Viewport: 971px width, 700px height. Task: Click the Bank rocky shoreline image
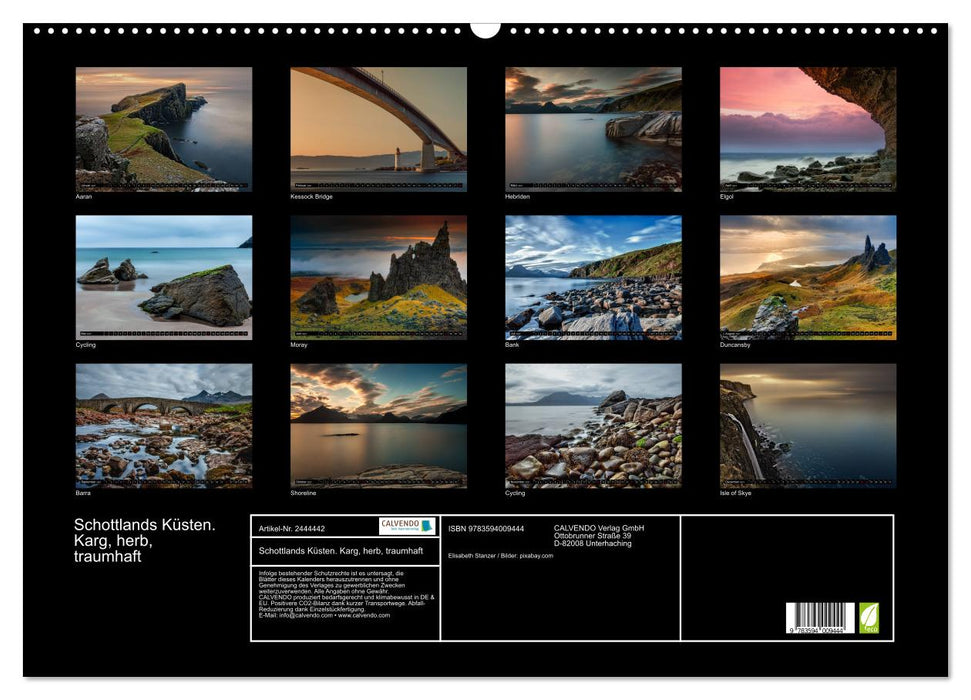click(593, 277)
